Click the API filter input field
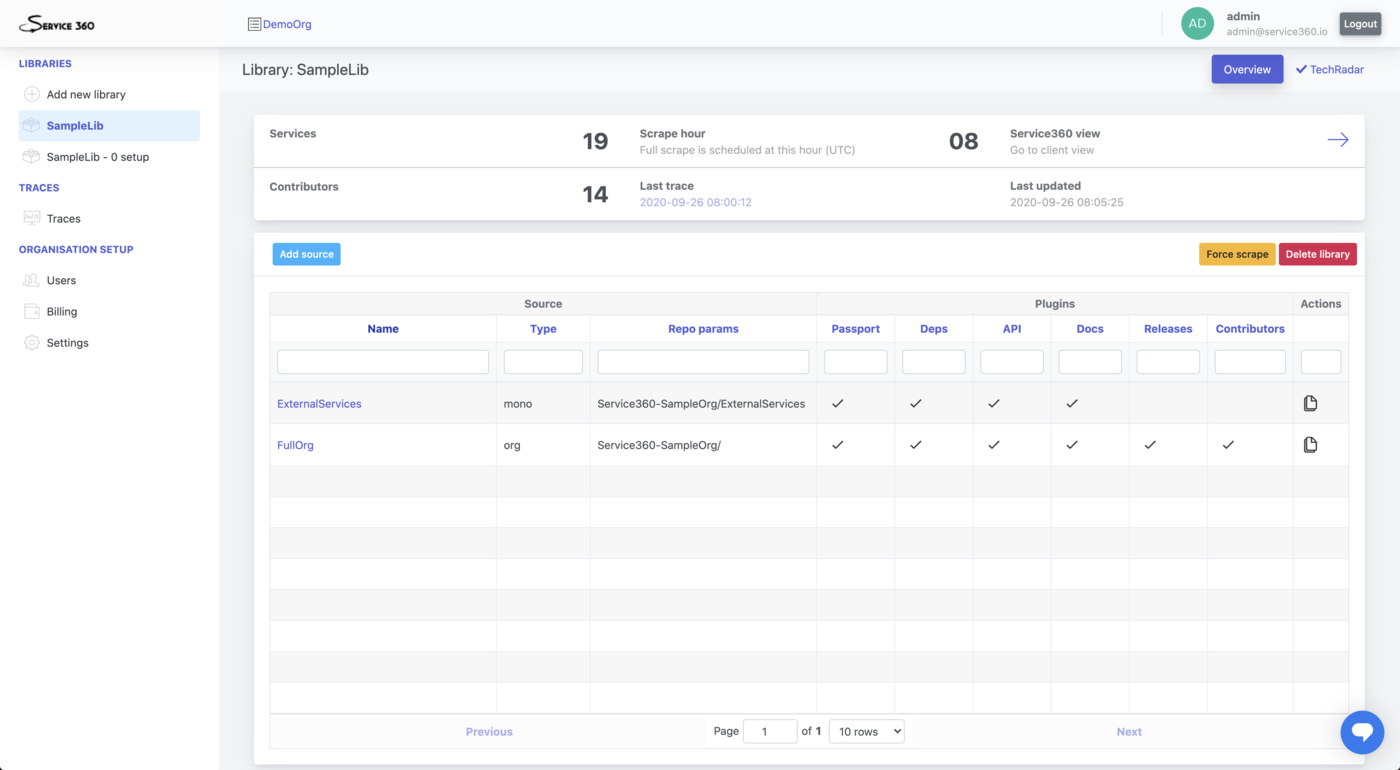This screenshot has height=770, width=1400. [x=1011, y=361]
